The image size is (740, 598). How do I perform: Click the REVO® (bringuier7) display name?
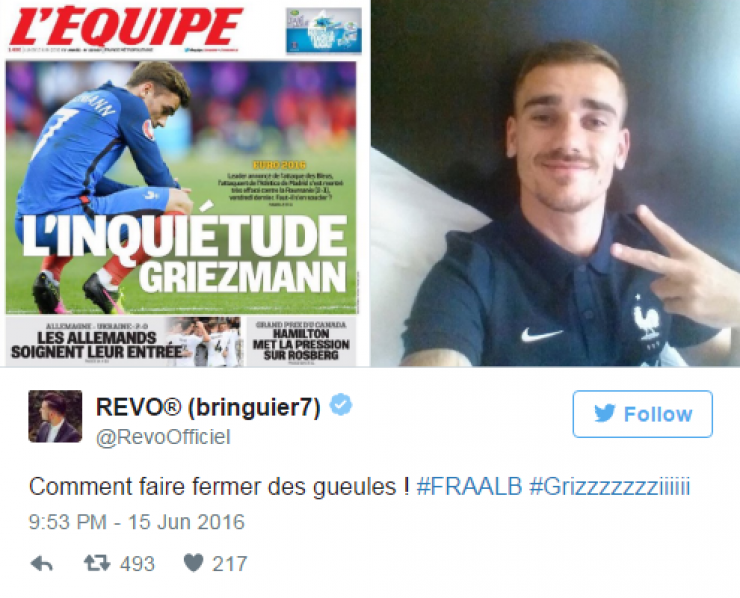tap(208, 406)
